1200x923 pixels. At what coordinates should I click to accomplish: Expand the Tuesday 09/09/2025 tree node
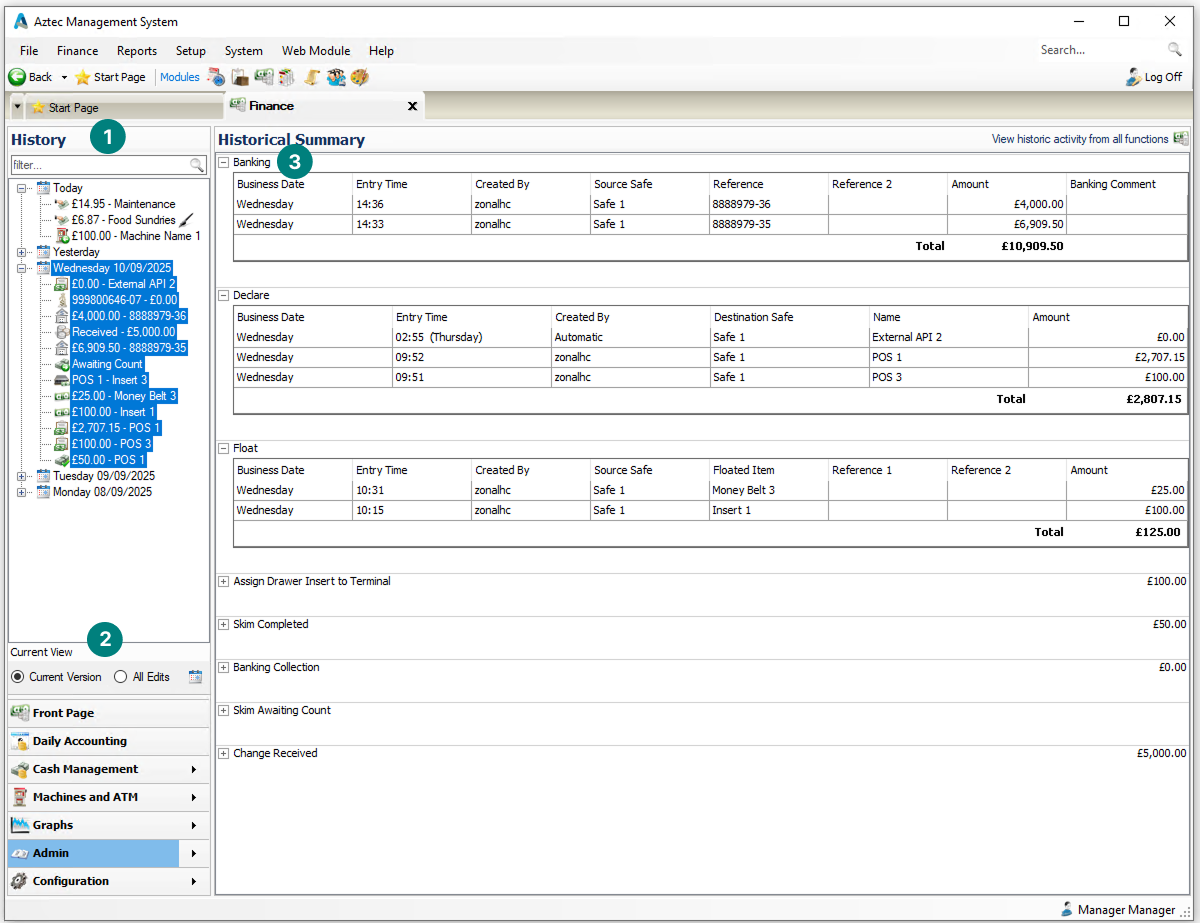(23, 476)
